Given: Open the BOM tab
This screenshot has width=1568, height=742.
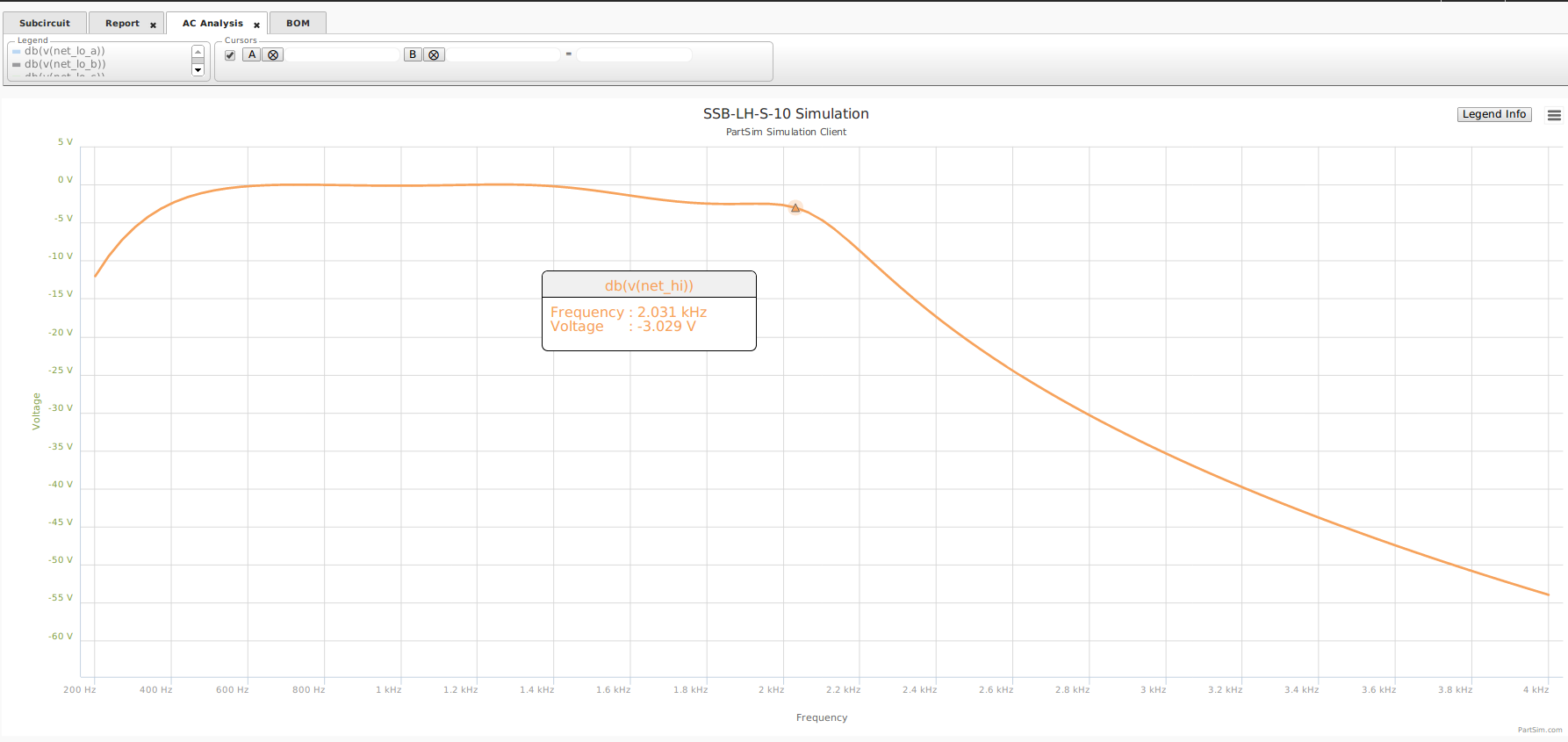Looking at the screenshot, I should pyautogui.click(x=298, y=23).
